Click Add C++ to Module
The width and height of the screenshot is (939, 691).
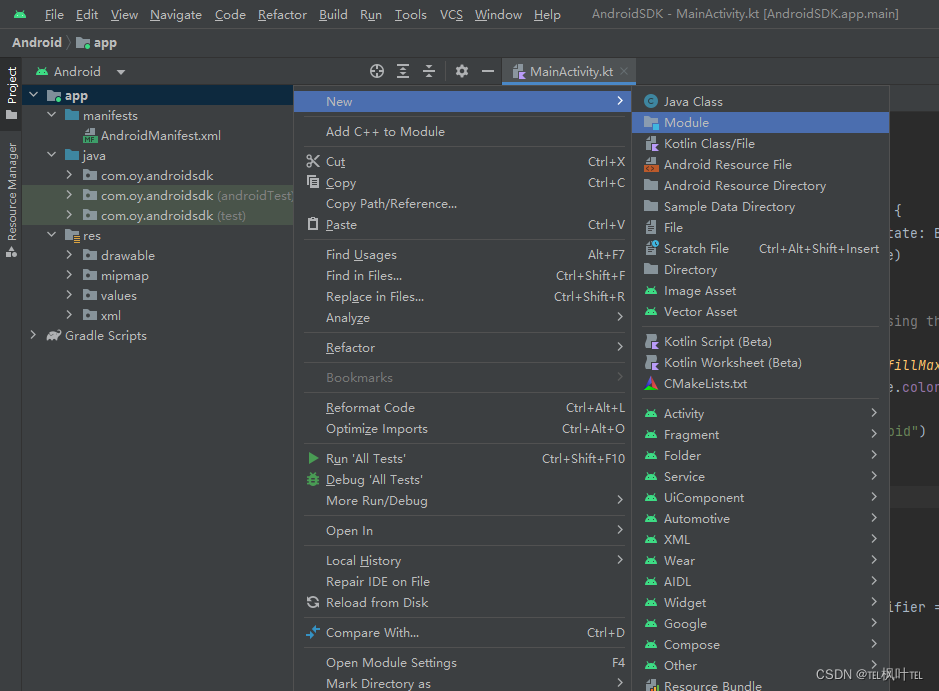click(x=384, y=131)
